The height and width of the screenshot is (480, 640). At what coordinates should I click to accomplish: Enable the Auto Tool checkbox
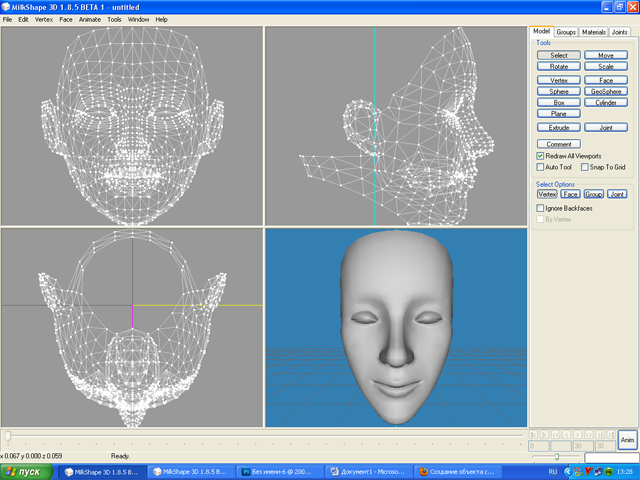541,167
